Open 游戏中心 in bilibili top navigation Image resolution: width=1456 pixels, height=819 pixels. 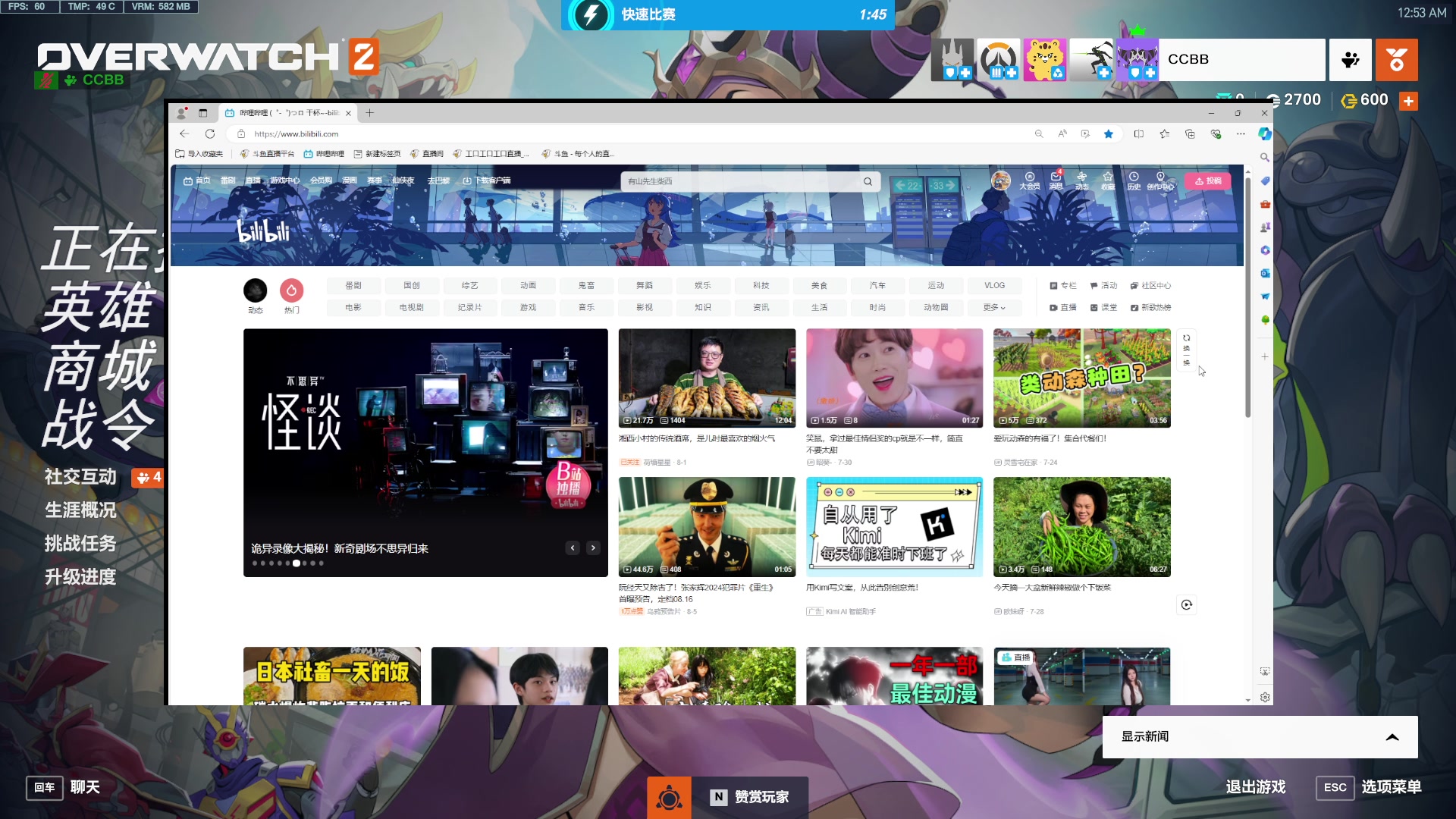tap(284, 180)
